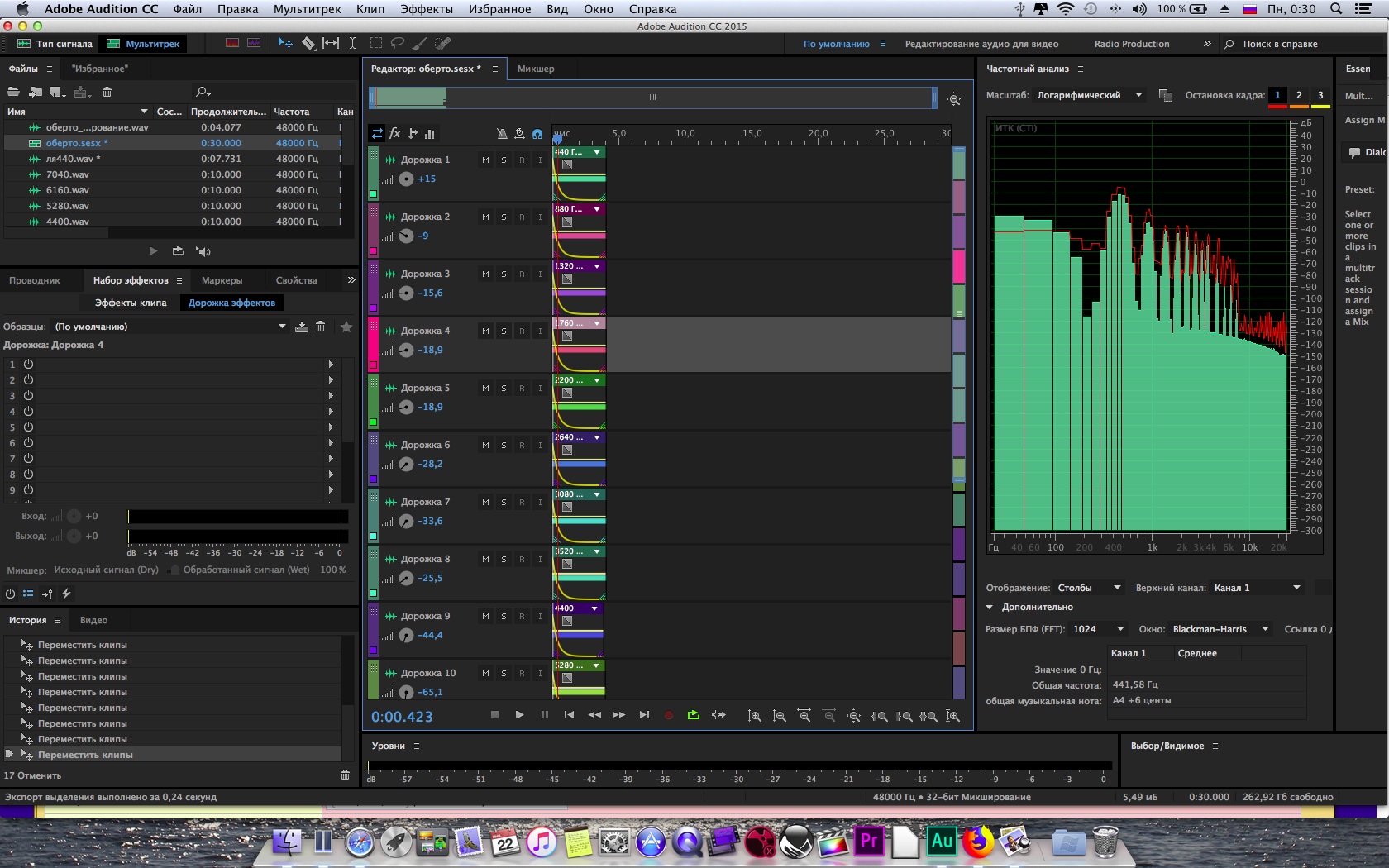Mark effects preset as favorite star
This screenshot has height=868, width=1389.
coord(346,327)
